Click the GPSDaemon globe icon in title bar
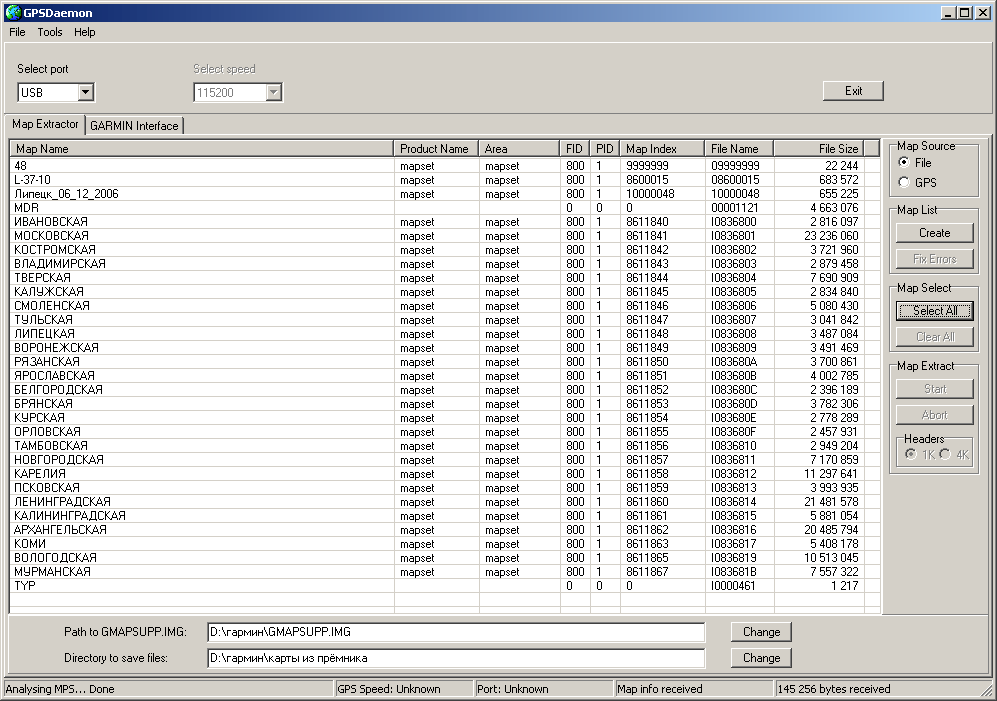Screen dimensions: 997x701 pos(11,12)
